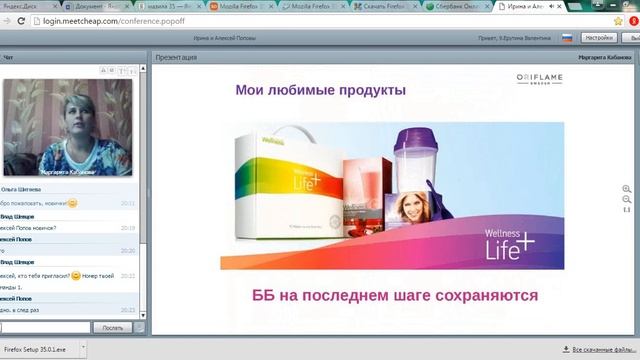Click presenter name Маргарита Кабанова in header
640x360 pixels.
point(604,58)
